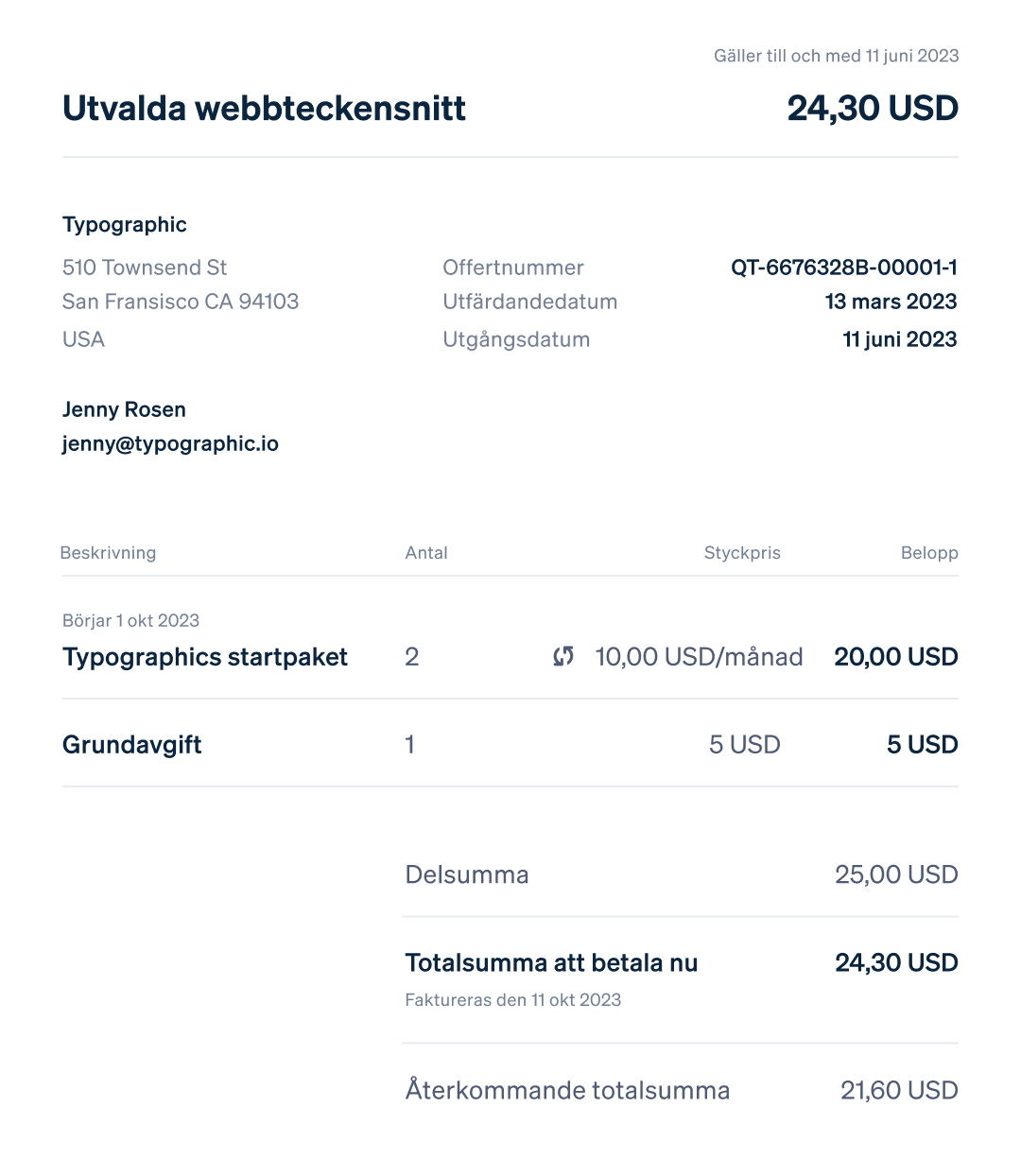
Task: Click the Återkommande totalsumma label
Action: click(567, 1090)
